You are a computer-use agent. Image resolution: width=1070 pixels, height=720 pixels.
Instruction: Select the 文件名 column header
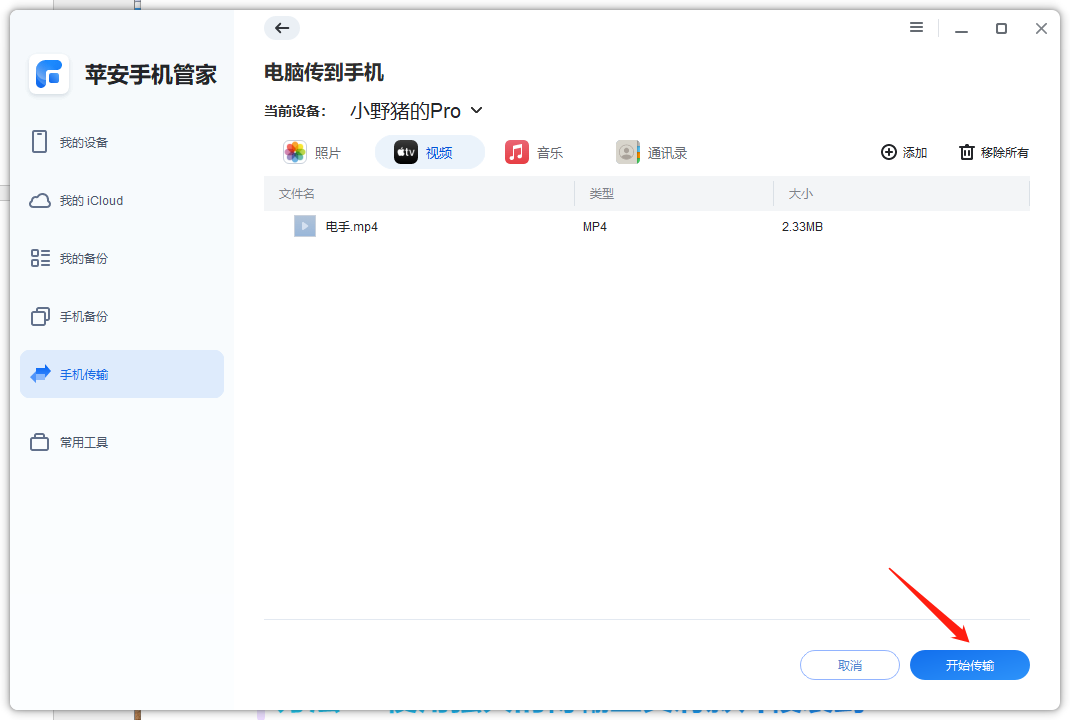[x=297, y=193]
